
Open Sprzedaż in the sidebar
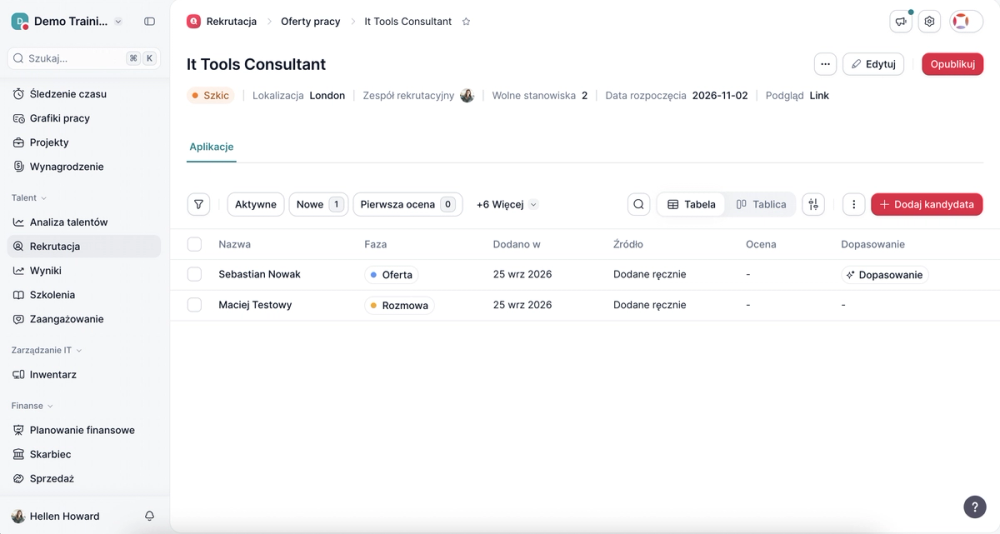(x=84, y=478)
